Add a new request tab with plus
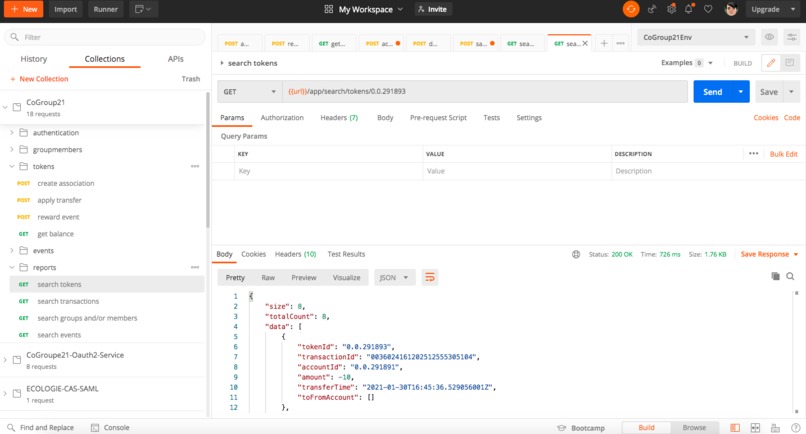 tap(604, 43)
